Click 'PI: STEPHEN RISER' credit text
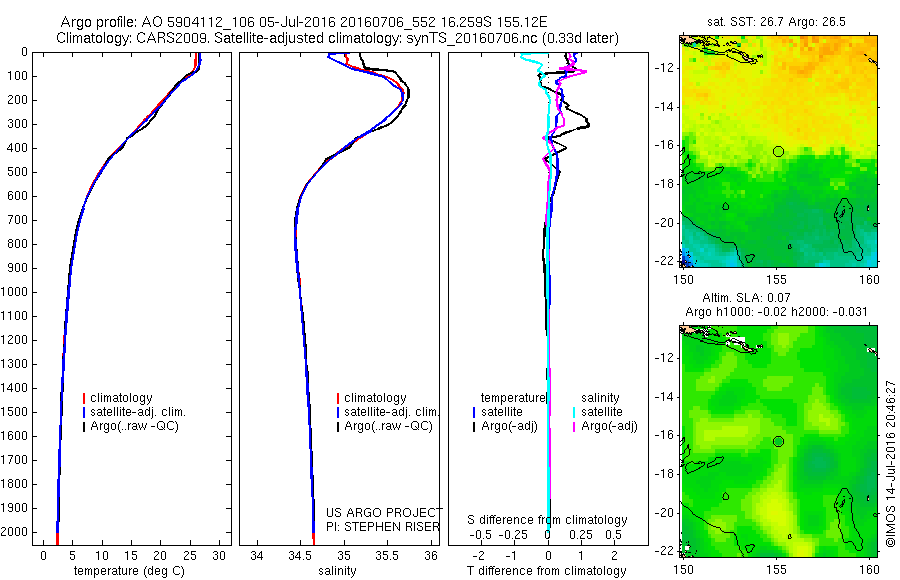This screenshot has height=580, width=900. coord(383,527)
